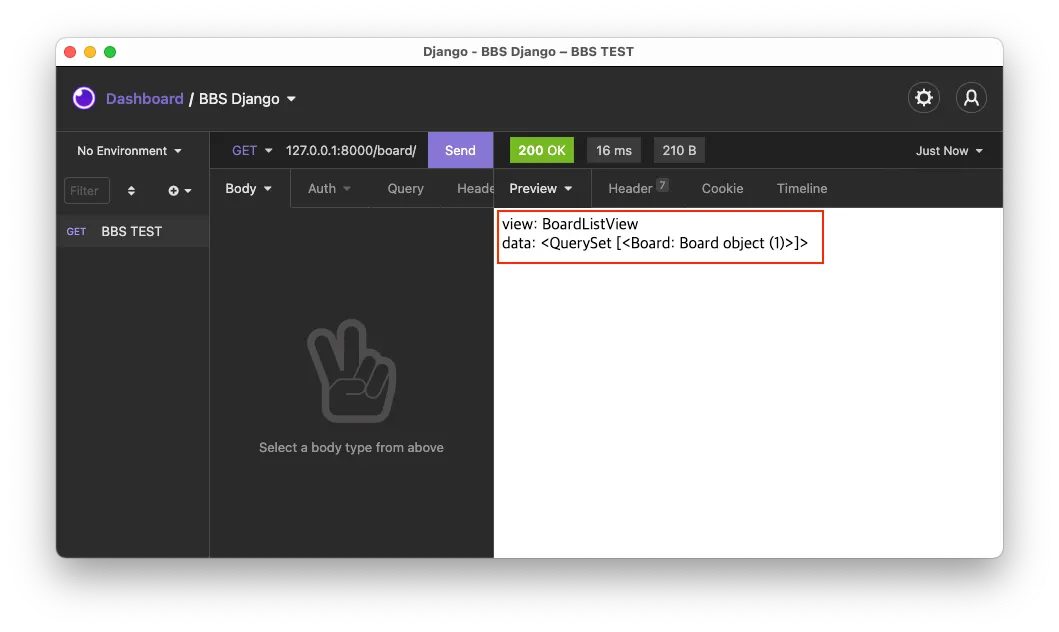Screen dimensions: 1059x632
Task: Expand the BBS Django collection dropdown
Action: pos(247,99)
